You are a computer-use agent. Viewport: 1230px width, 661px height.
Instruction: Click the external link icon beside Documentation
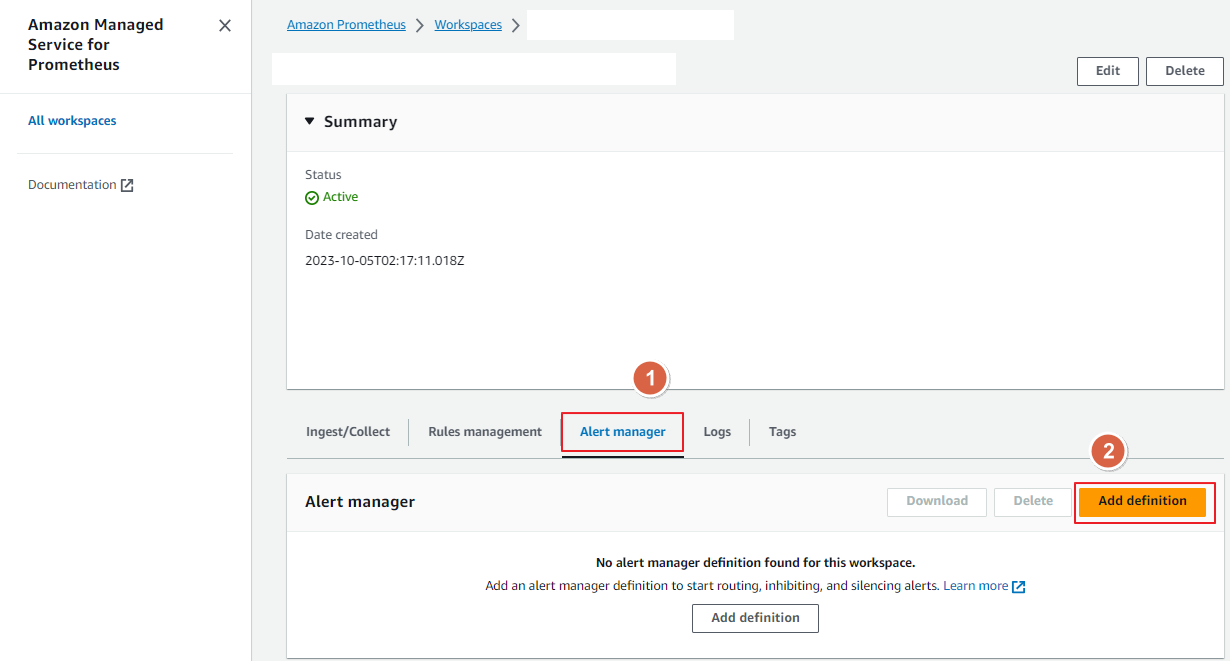tap(127, 186)
